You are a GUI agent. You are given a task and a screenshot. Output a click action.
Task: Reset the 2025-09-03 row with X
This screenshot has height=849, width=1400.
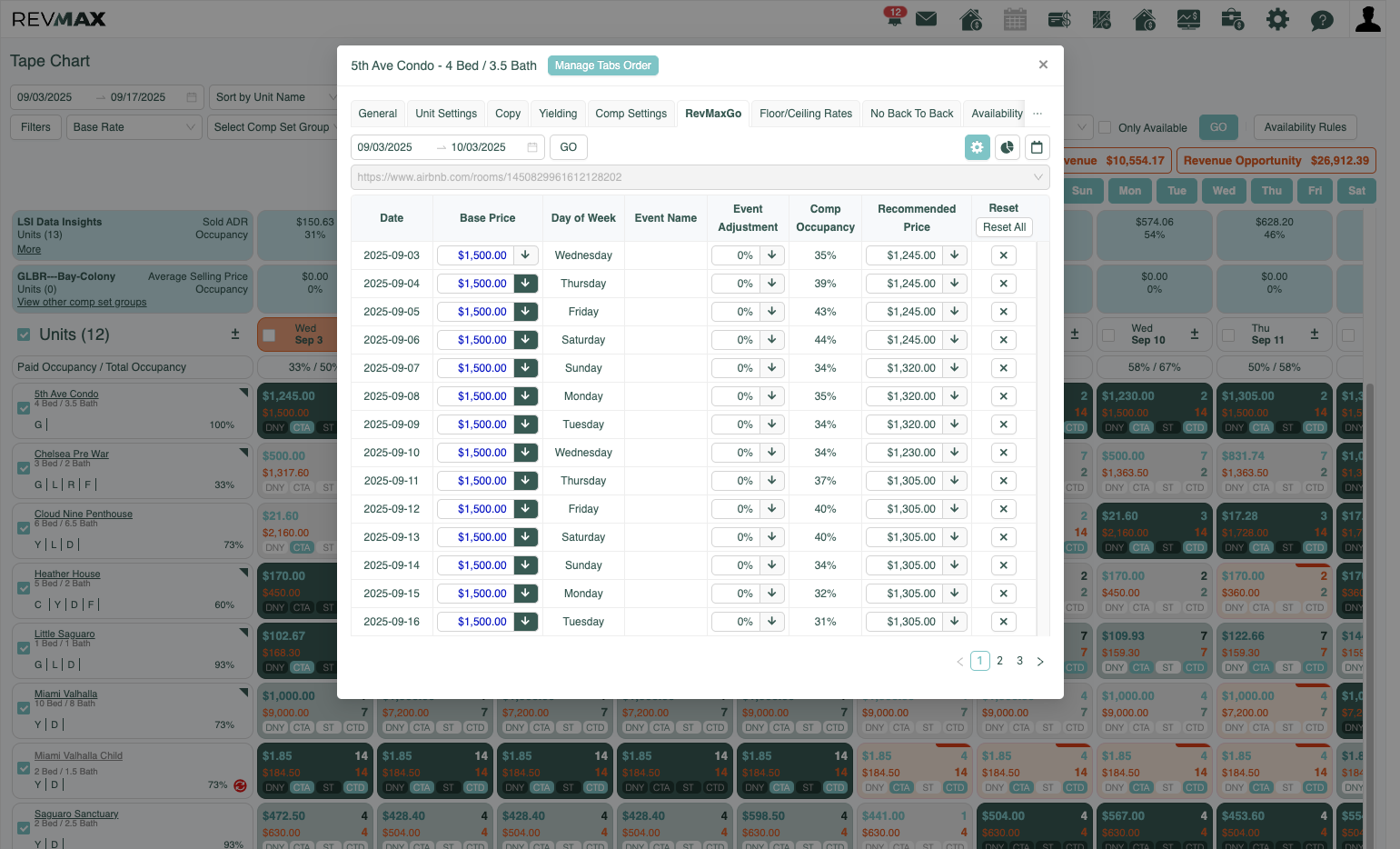click(x=1003, y=255)
